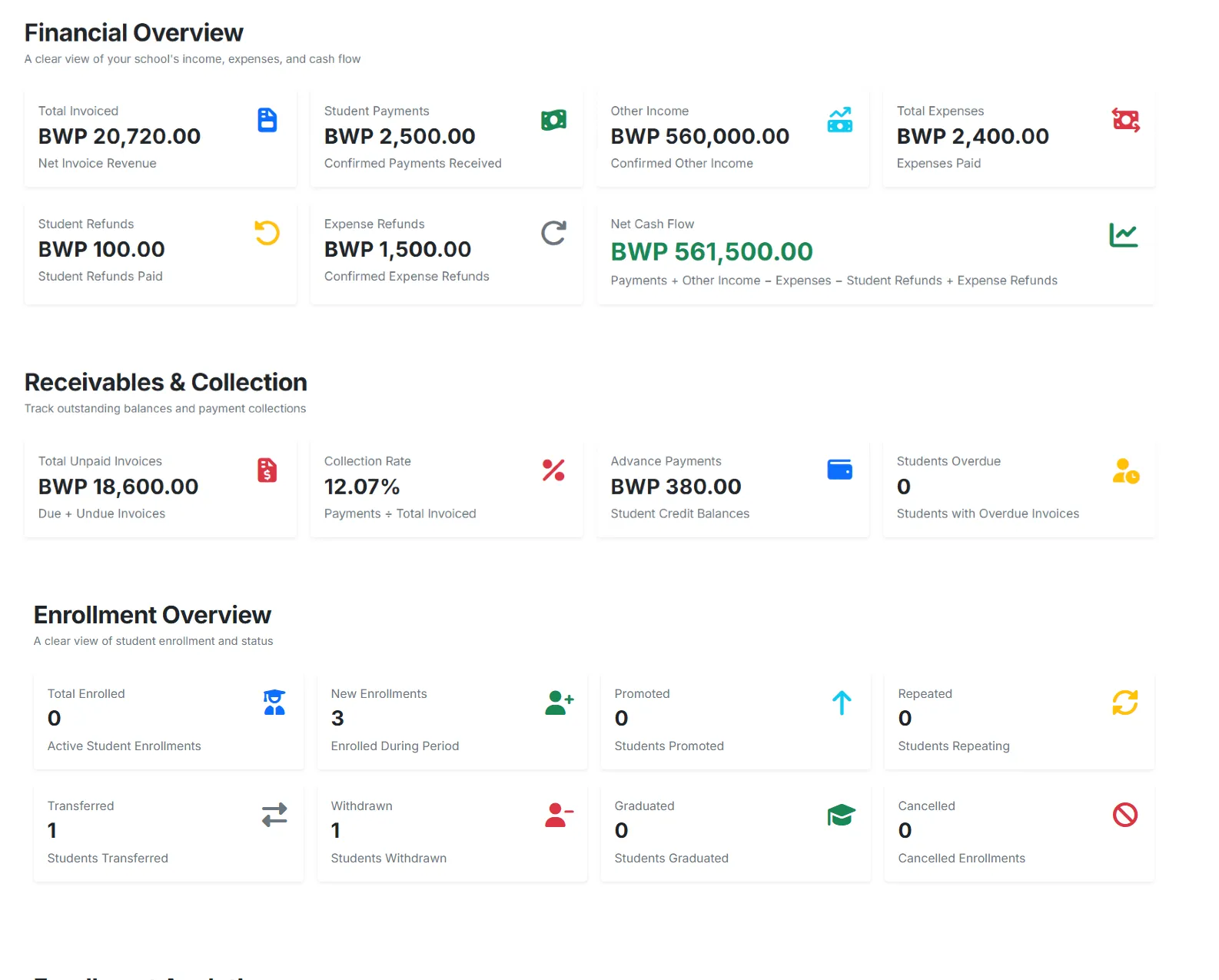
Task: Select the BWP 2,500.00 Student Payments value
Action: (x=400, y=136)
